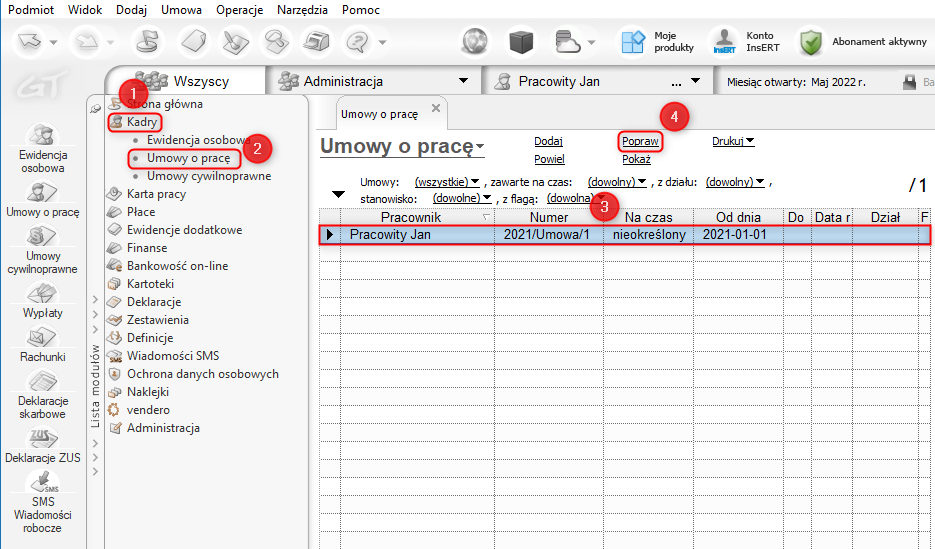This screenshot has width=935, height=549.
Task: Expand the Administracja group dropdown
Action: 463,81
